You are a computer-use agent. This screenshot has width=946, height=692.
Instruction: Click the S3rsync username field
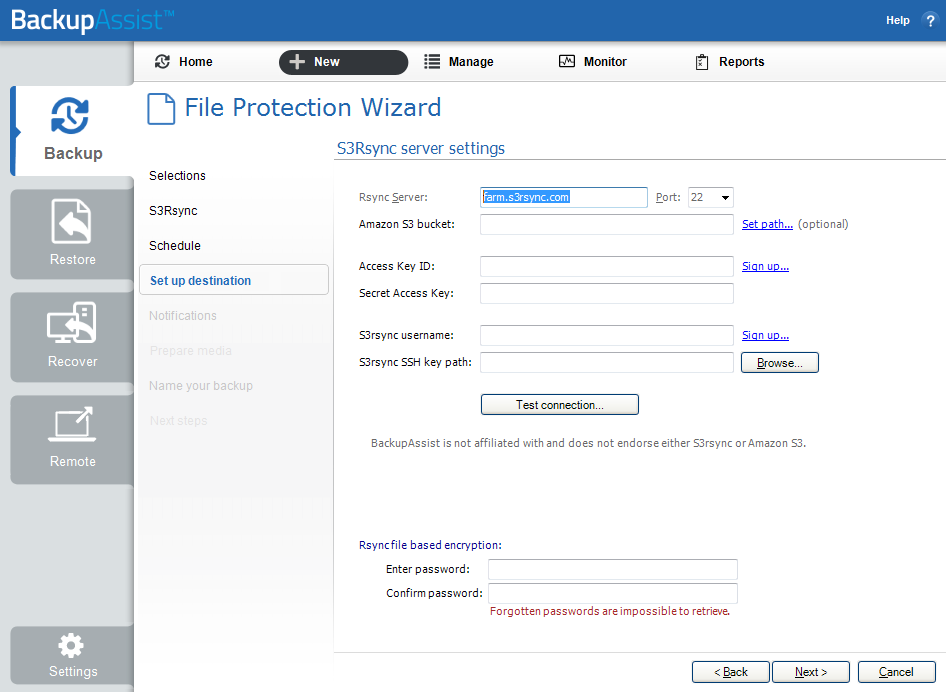[607, 335]
